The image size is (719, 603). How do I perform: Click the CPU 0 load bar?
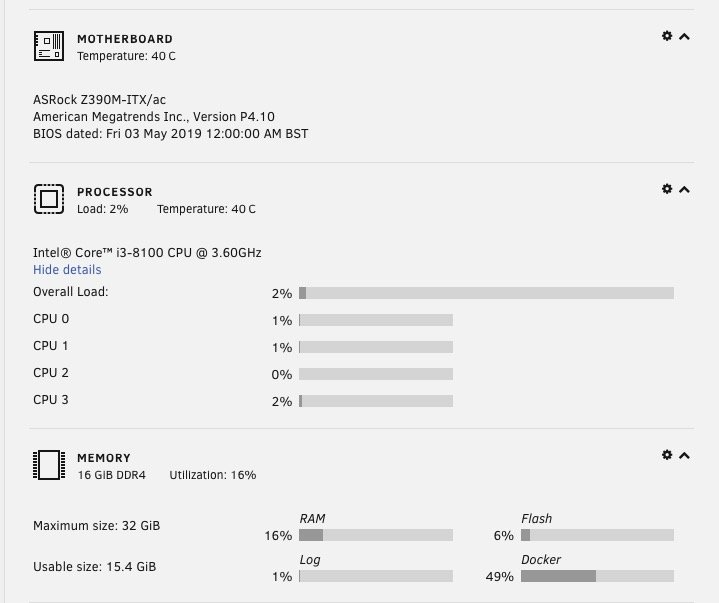[x=376, y=320]
